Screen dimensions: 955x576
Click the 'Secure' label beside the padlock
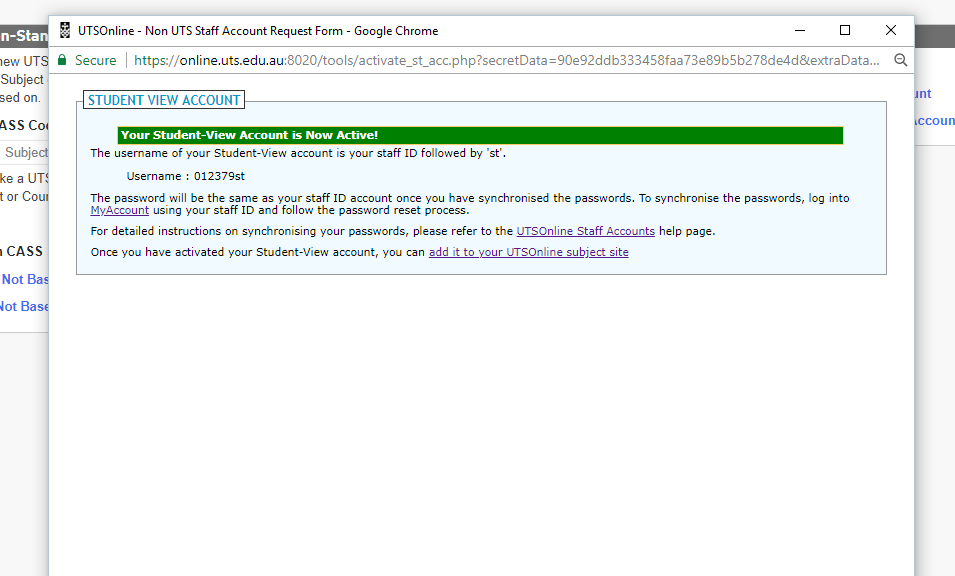point(96,60)
